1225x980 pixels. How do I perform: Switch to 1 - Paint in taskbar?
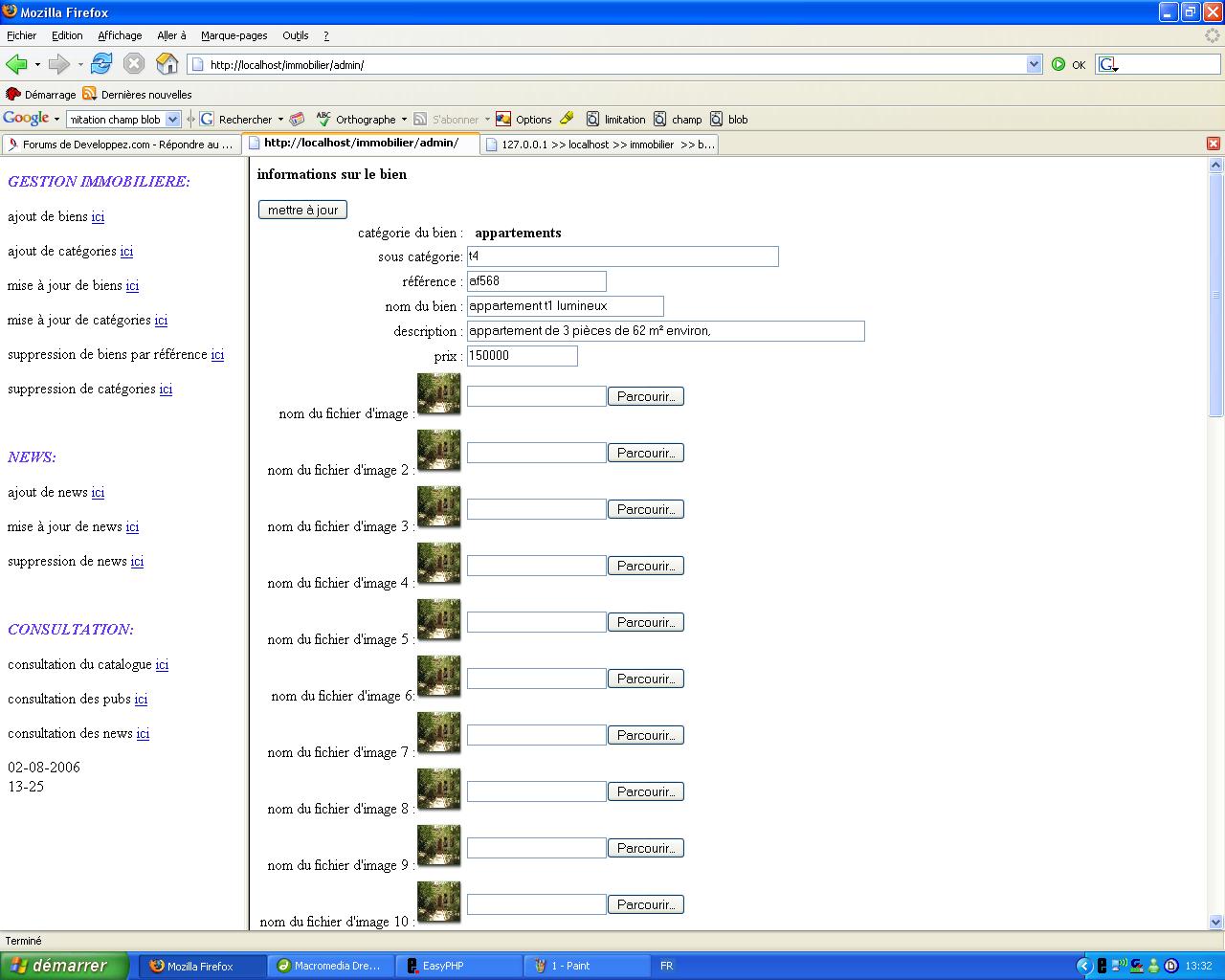click(588, 966)
